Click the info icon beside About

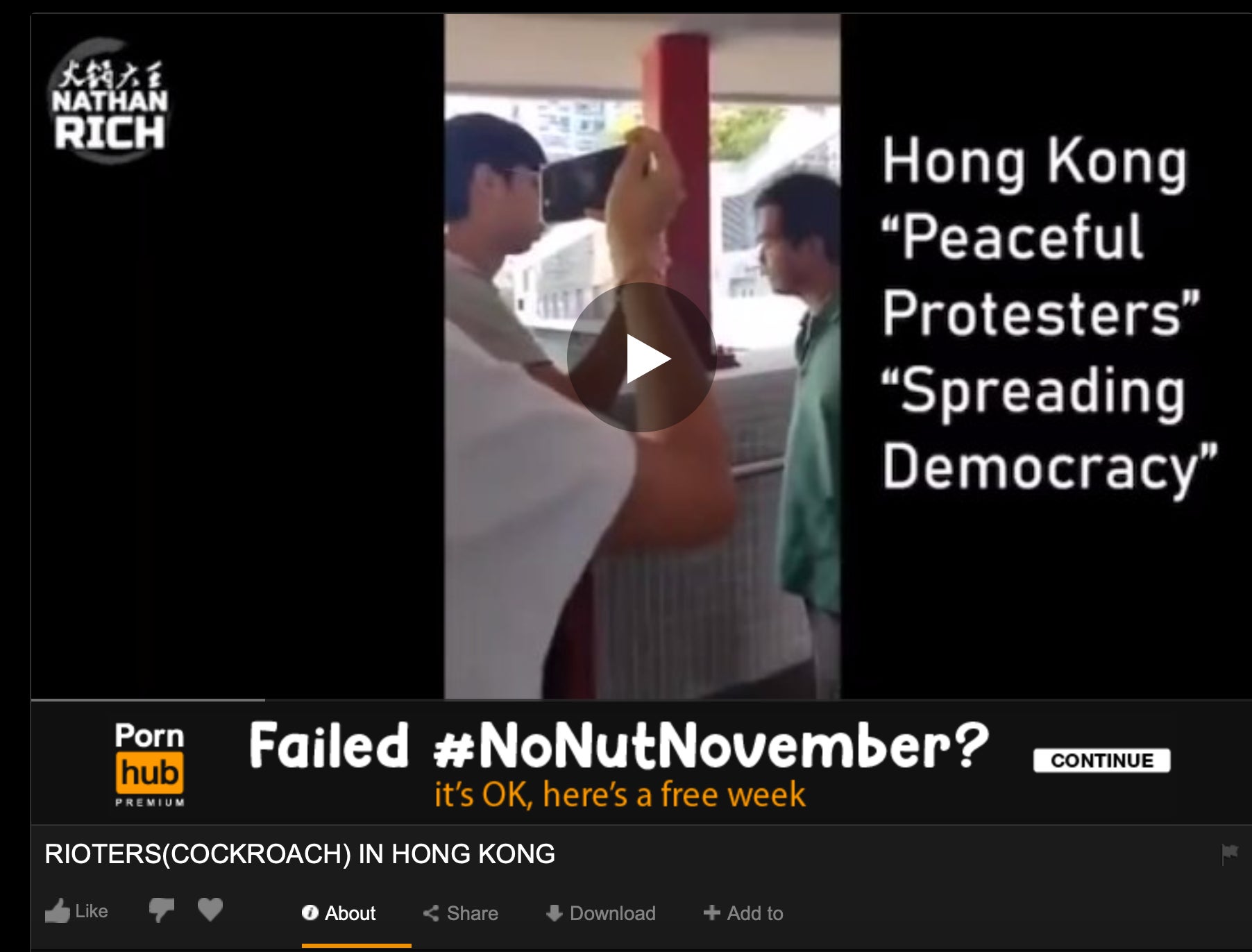coord(310,912)
